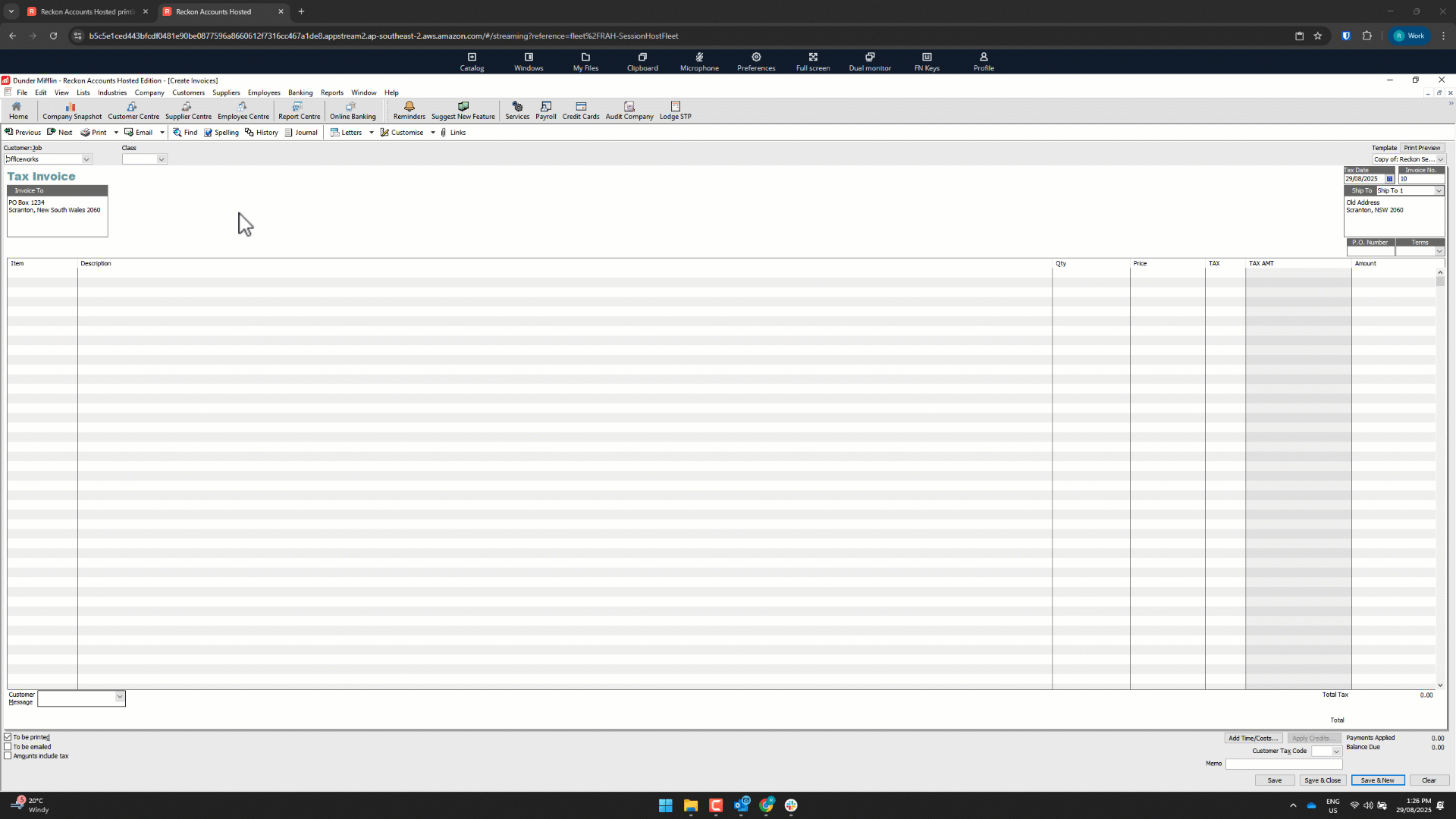Open the Terms dropdown
Screen dimensions: 1456x819
pos(1439,251)
